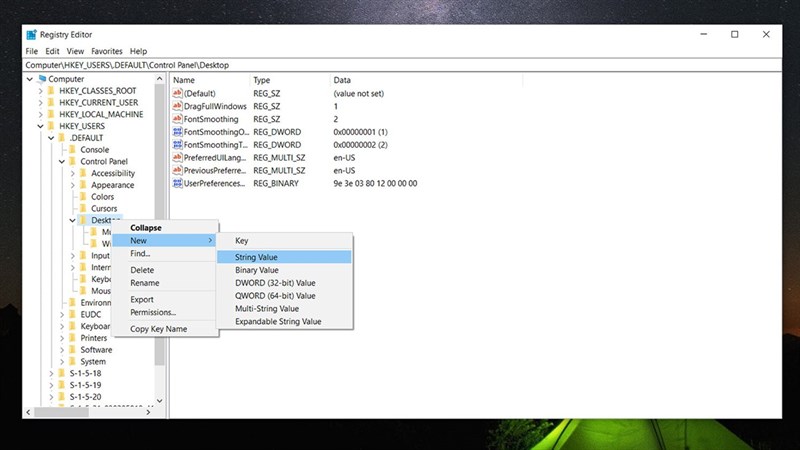
Task: Open the File menu
Action: 32,51
